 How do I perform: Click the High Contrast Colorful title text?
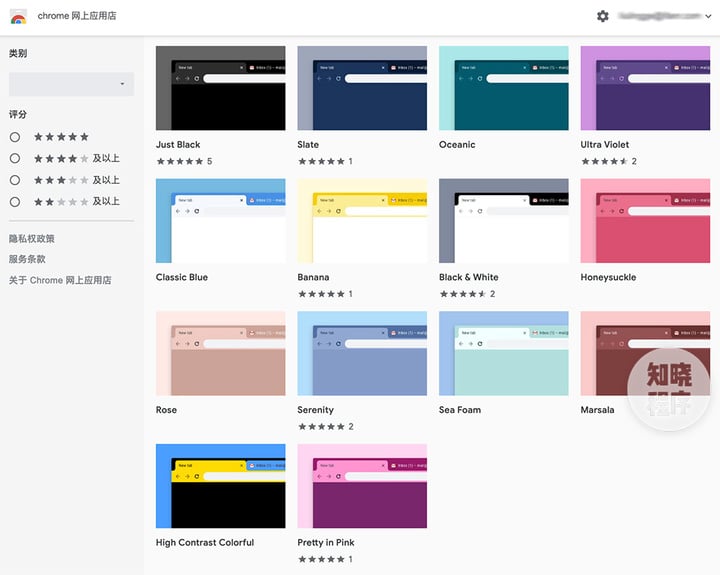pos(205,543)
